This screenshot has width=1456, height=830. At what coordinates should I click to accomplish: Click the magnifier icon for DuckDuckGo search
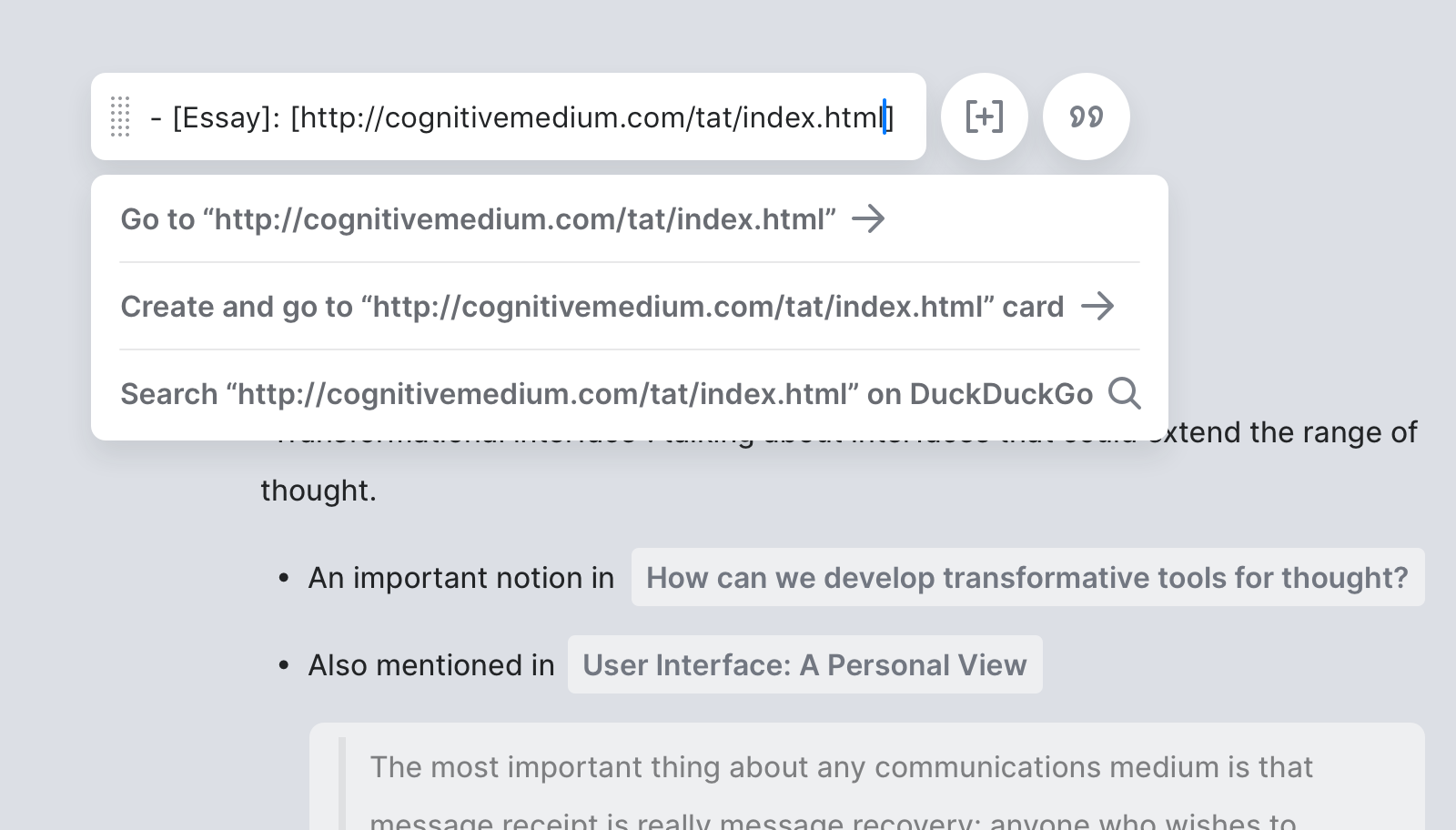coord(1124,394)
